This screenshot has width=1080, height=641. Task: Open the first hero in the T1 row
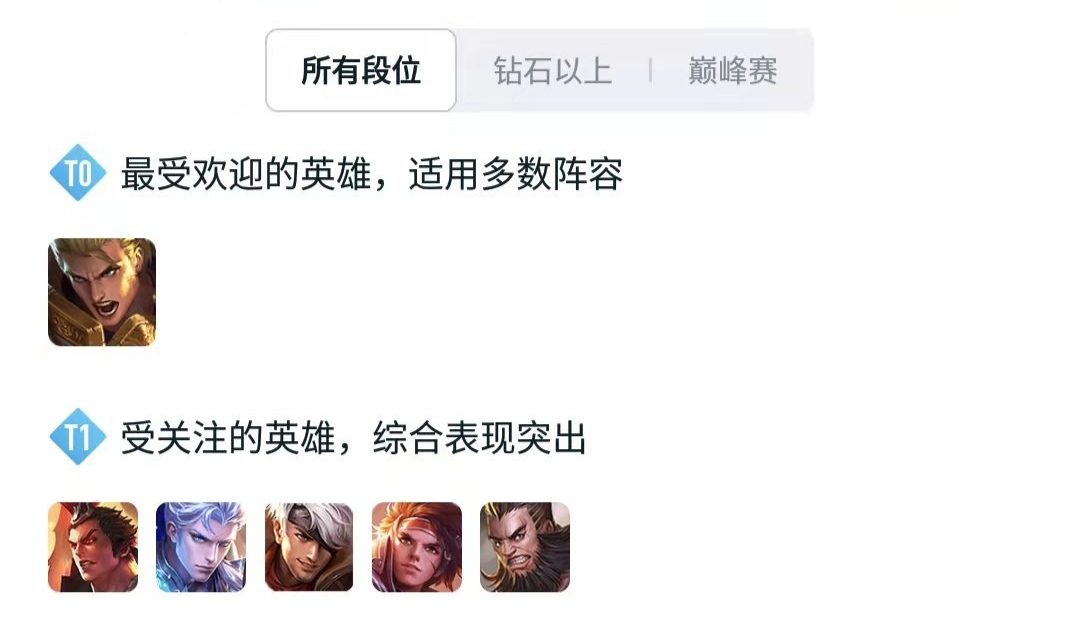[93, 547]
